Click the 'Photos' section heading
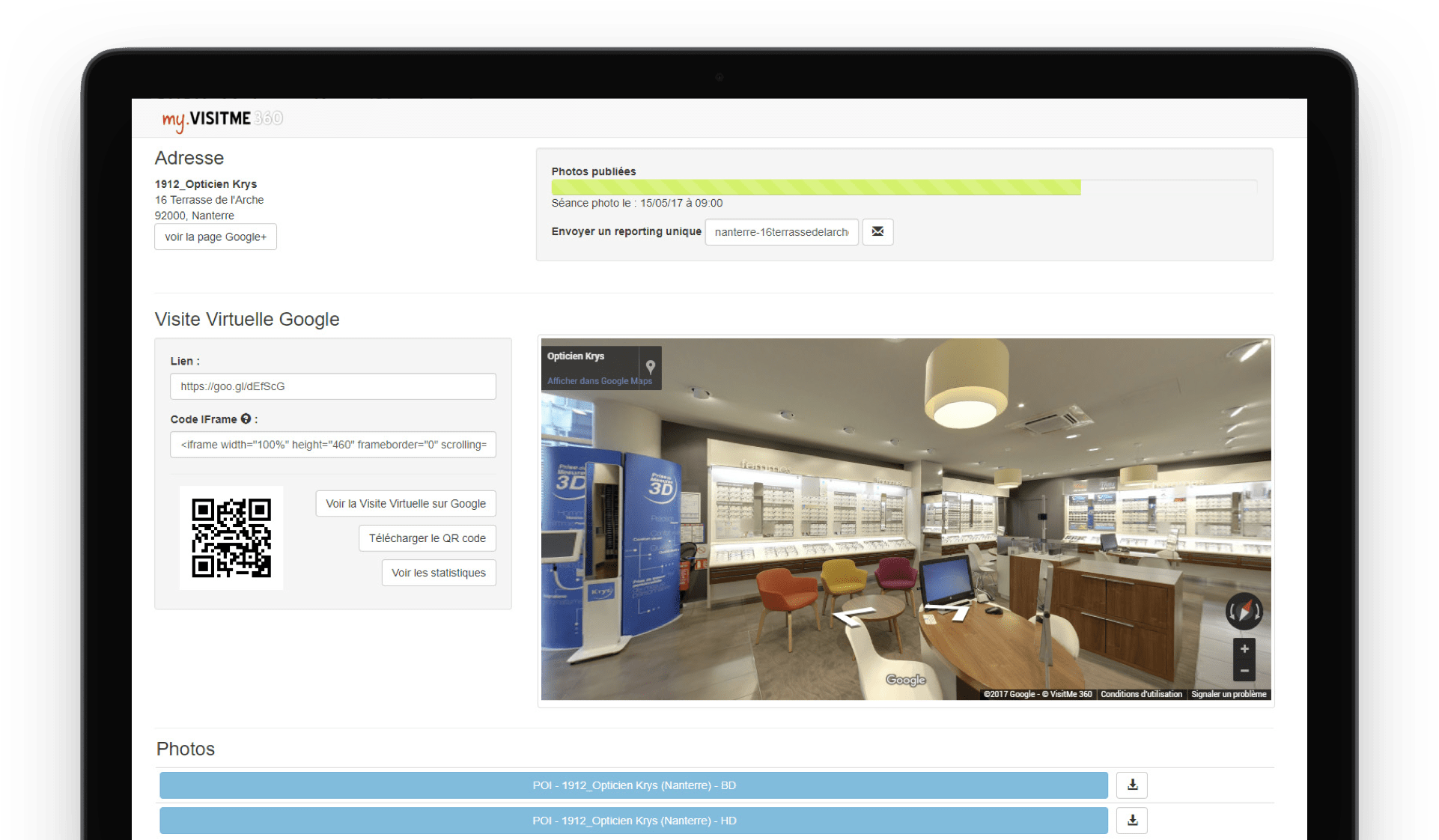 click(186, 749)
